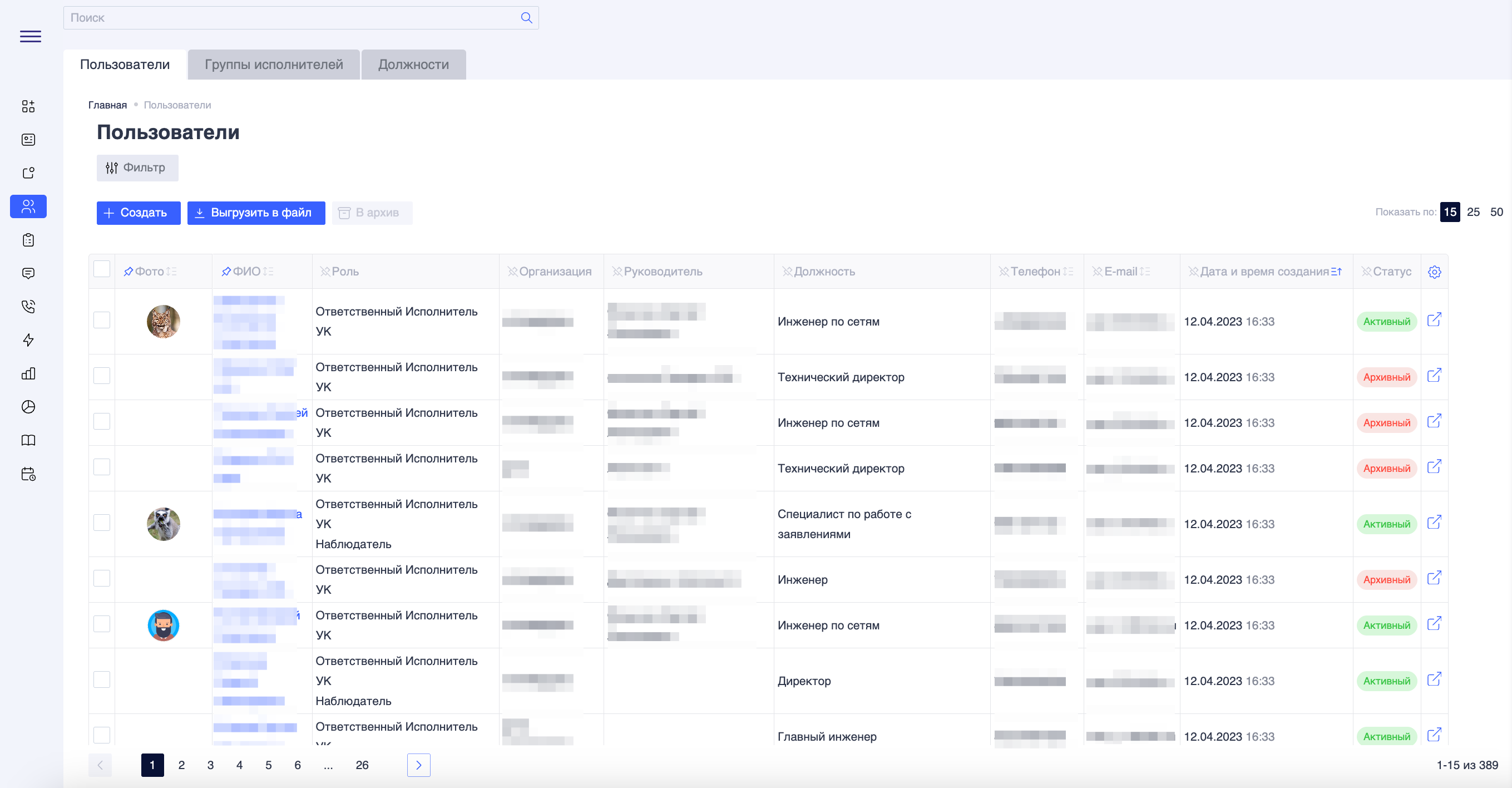Viewport: 1512px width, 788px height.
Task: Open the pie chart analytics sidebar icon
Action: 28,407
